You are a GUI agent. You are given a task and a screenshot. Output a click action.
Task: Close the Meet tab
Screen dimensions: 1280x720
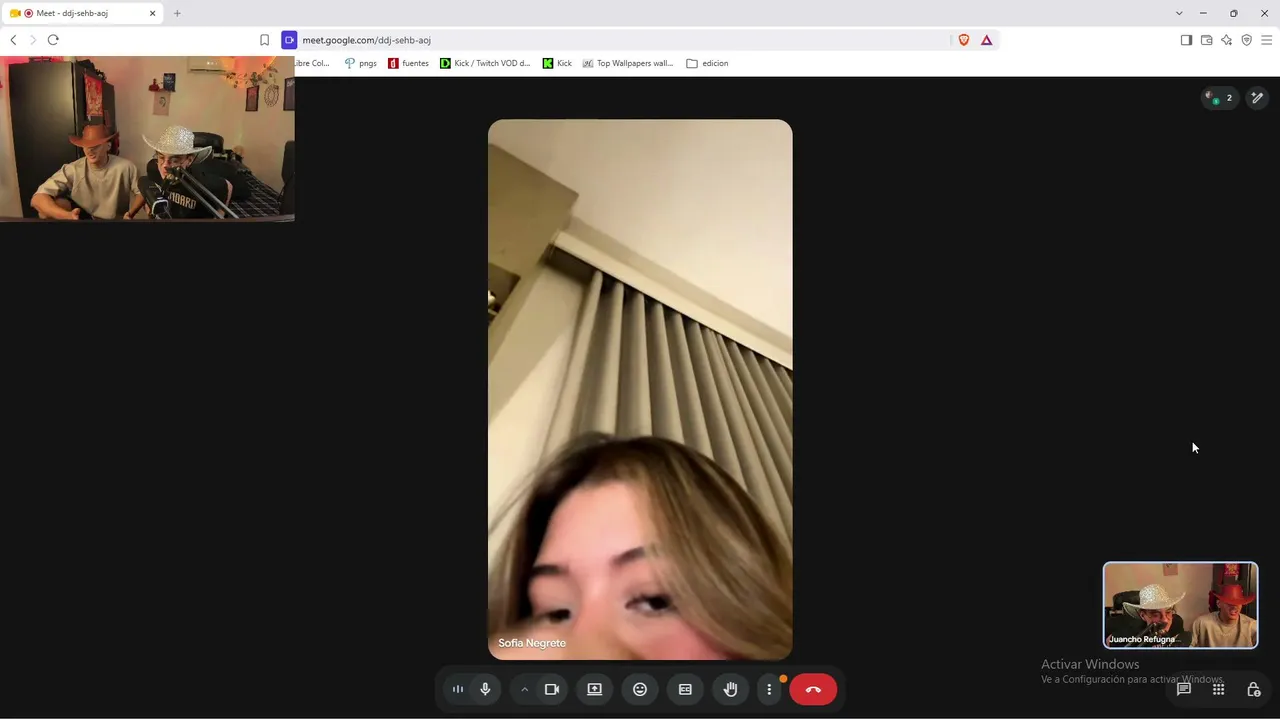point(152,13)
